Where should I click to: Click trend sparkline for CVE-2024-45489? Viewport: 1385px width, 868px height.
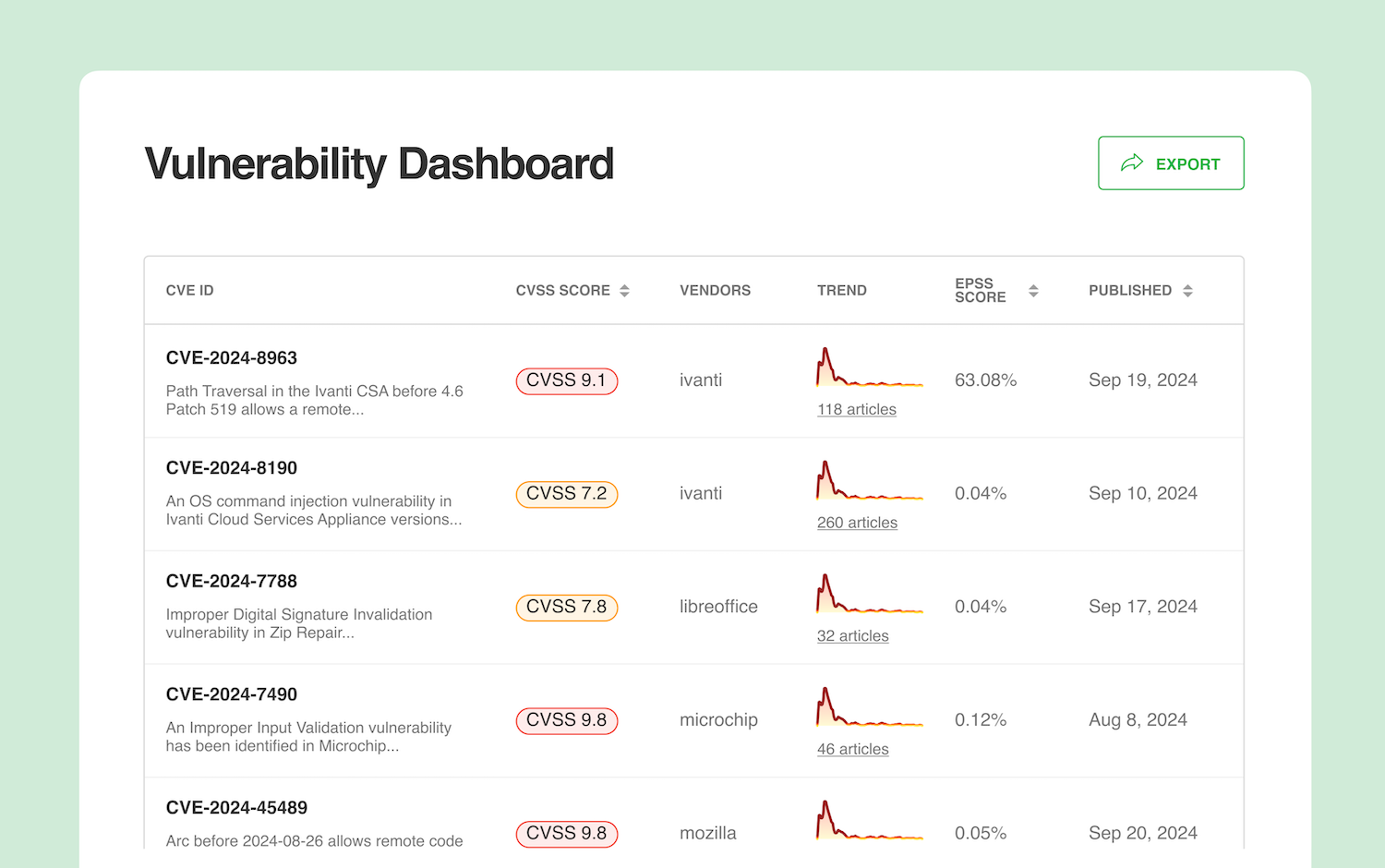click(870, 821)
